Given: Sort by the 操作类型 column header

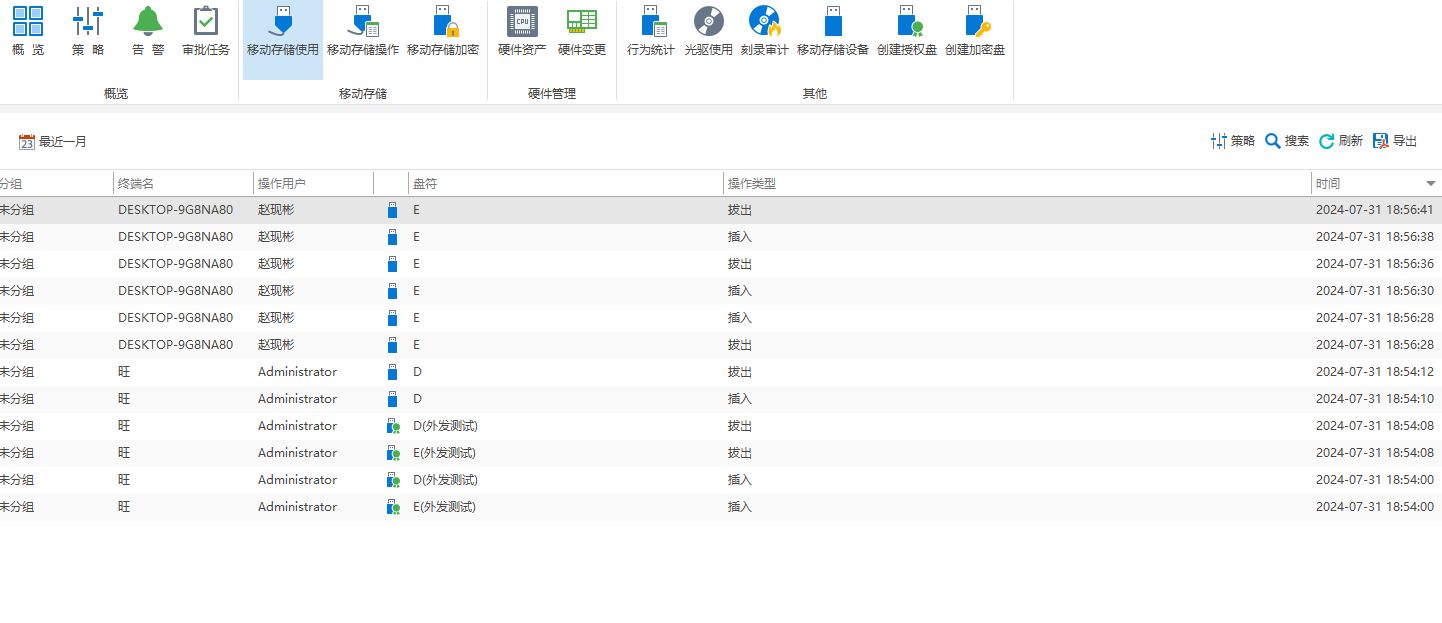Looking at the screenshot, I should (1017, 184).
